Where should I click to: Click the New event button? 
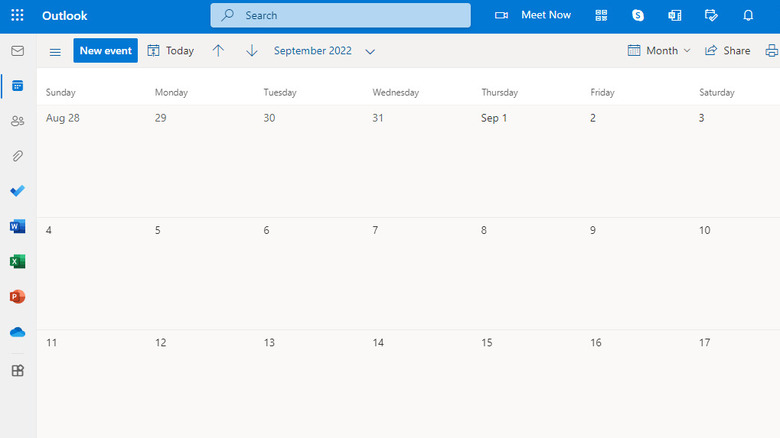(x=105, y=51)
